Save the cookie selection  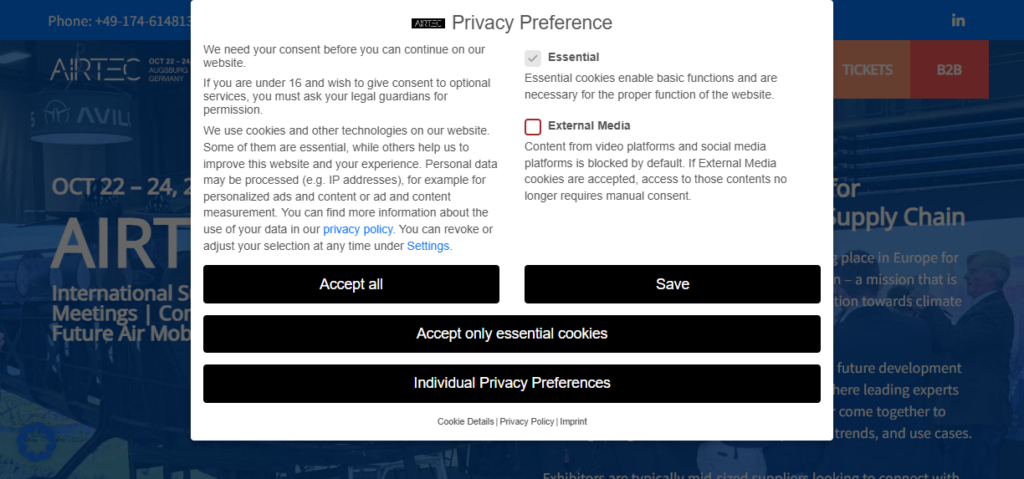tap(673, 284)
